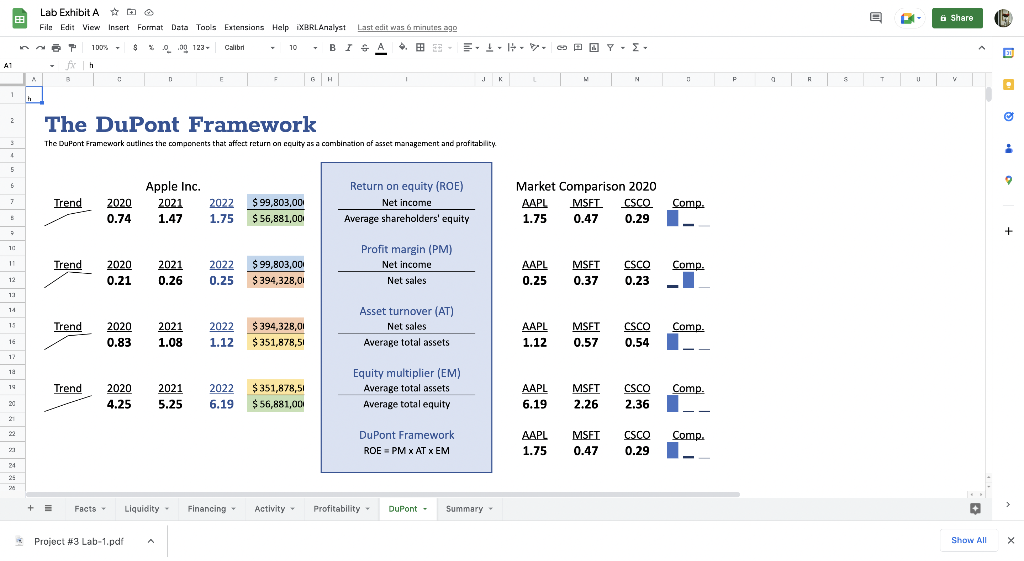This screenshot has width=1024, height=561.
Task: Open more number formats 123 dropdown
Action: click(201, 48)
